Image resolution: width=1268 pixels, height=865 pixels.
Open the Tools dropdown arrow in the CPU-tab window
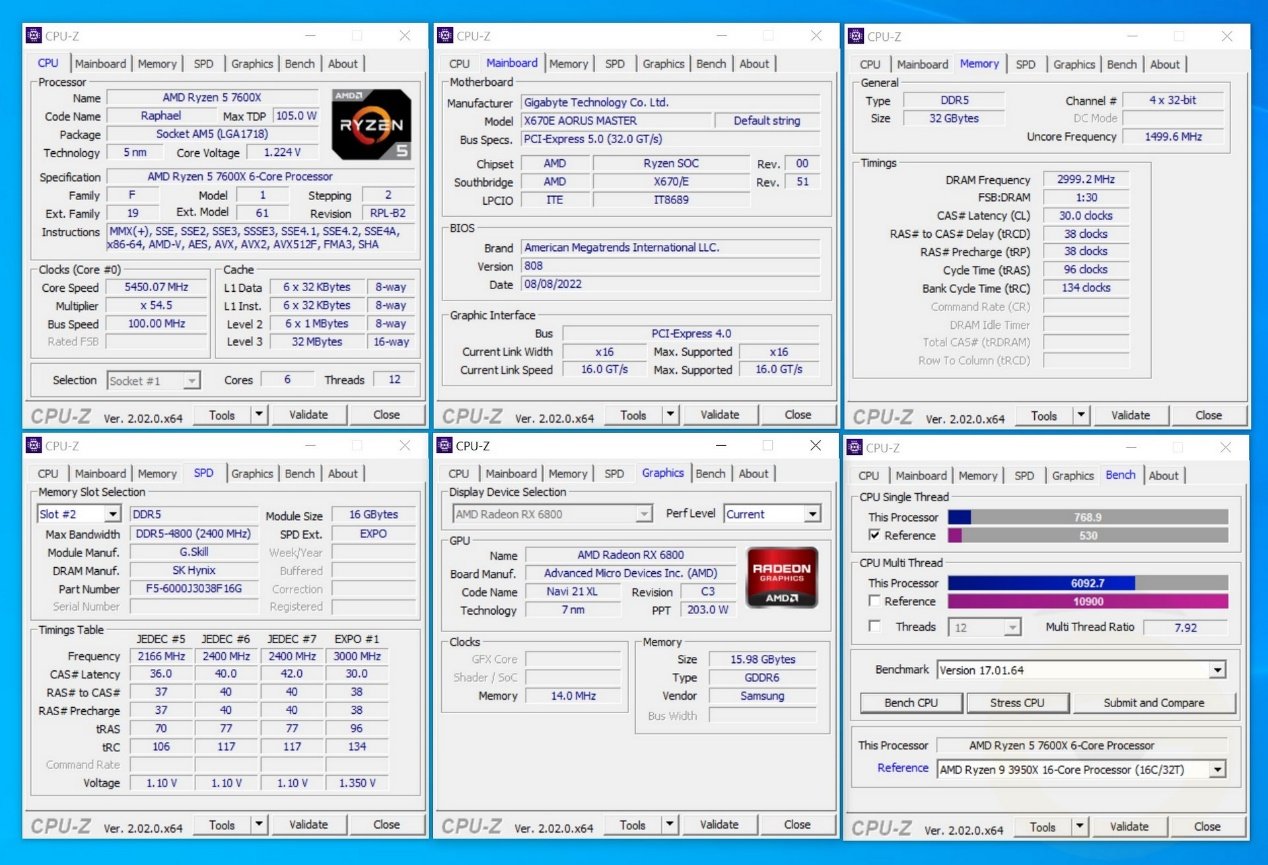(x=259, y=415)
